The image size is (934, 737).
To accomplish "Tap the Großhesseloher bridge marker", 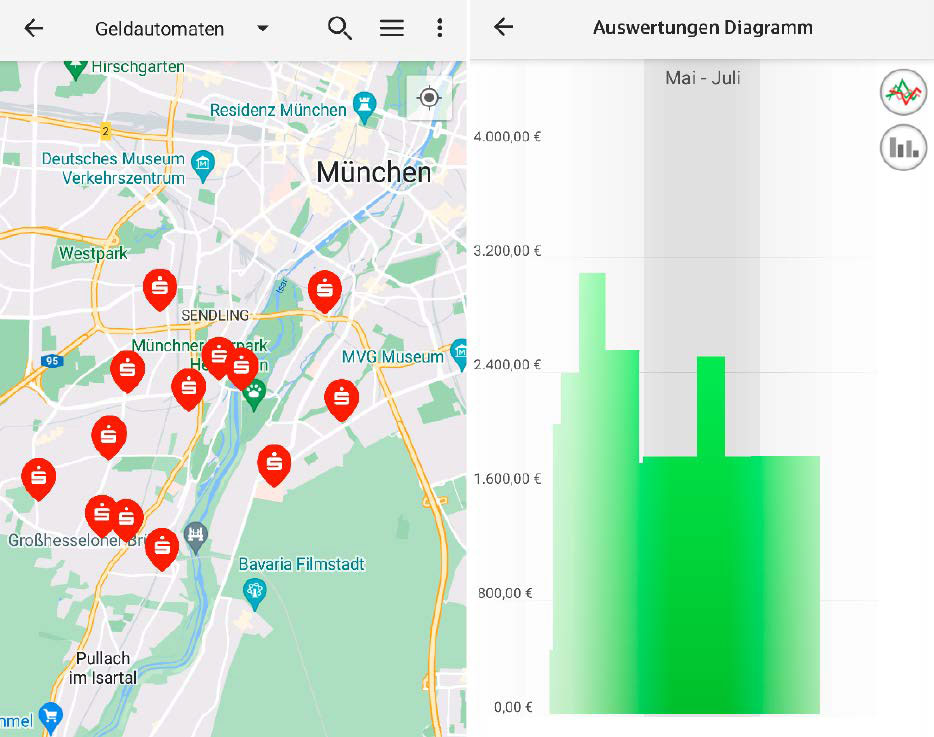I will tap(195, 538).
